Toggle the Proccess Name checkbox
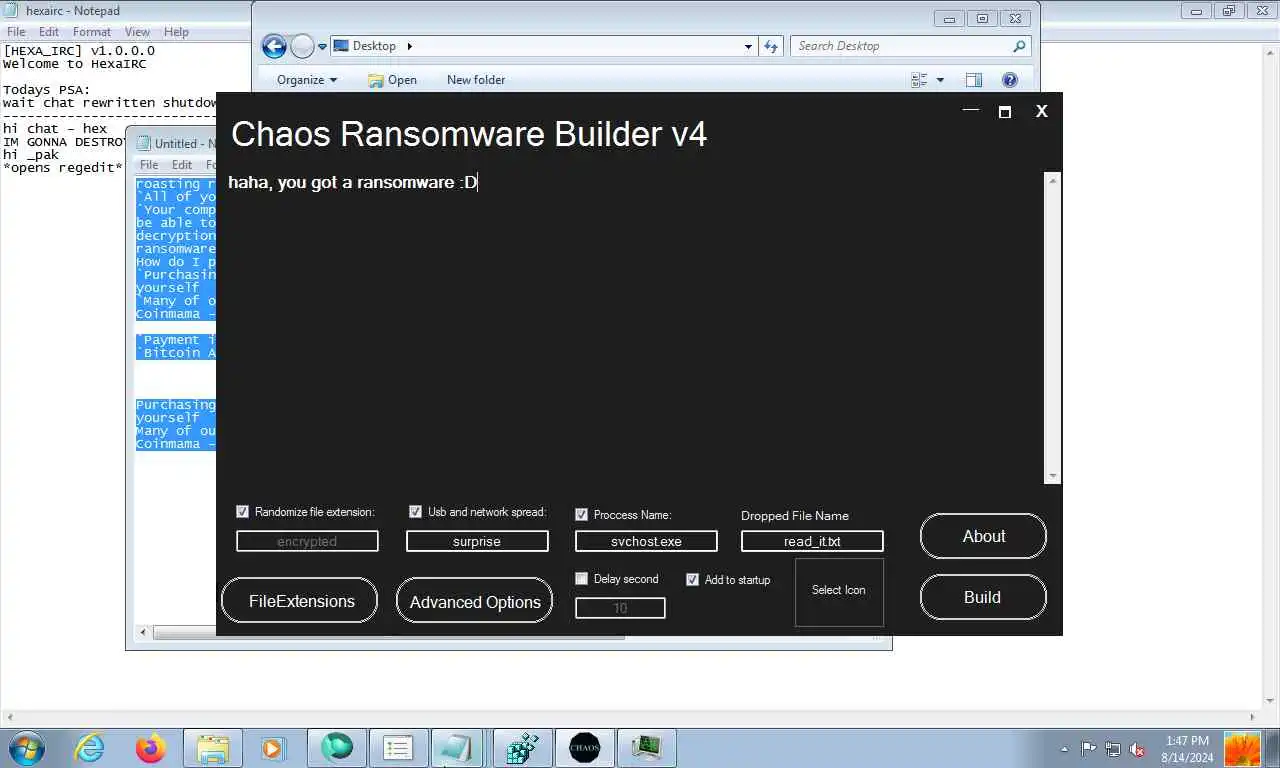This screenshot has height=768, width=1280. [x=581, y=515]
